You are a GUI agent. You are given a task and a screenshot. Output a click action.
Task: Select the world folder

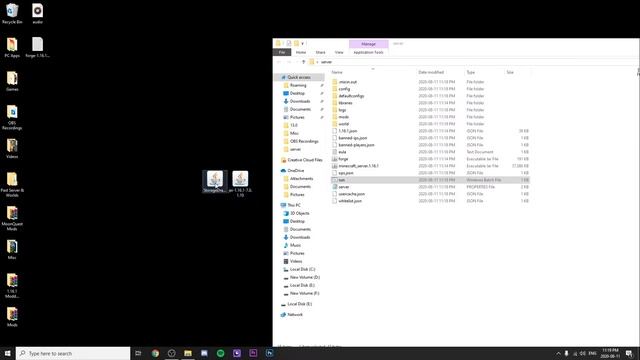click(x=344, y=124)
